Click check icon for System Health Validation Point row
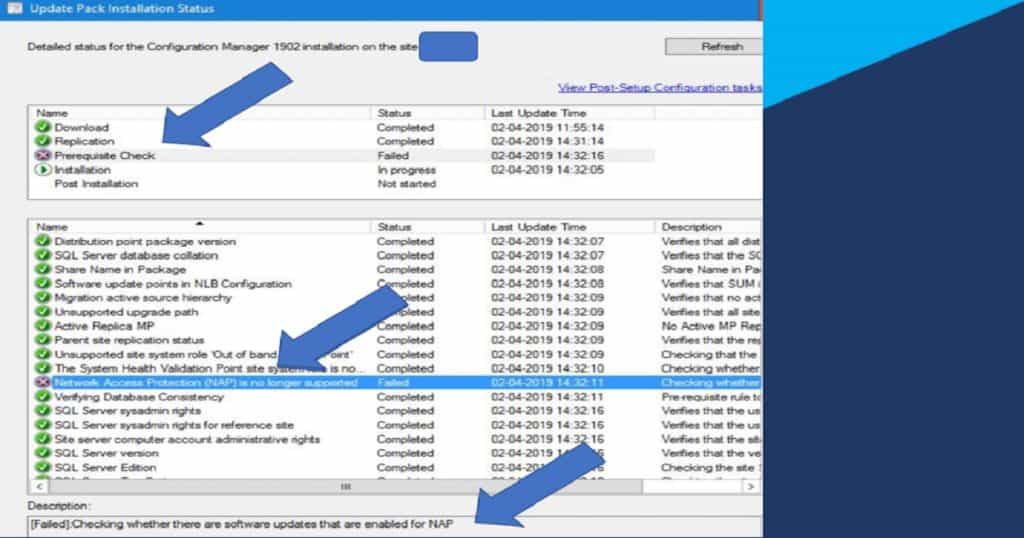The width and height of the screenshot is (1024, 538). tap(43, 368)
